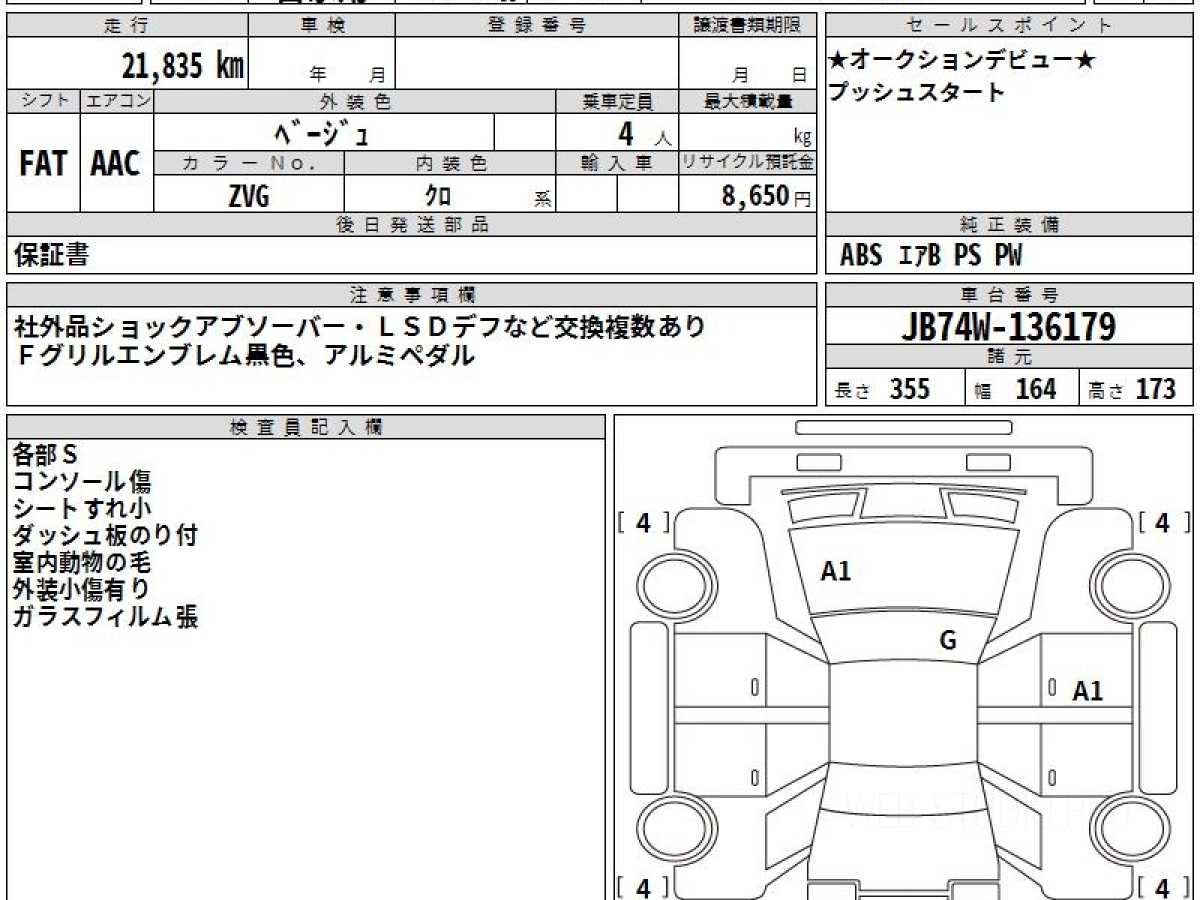
Task: Click the 後日発送部品 header
Action: pyautogui.click(x=411, y=225)
